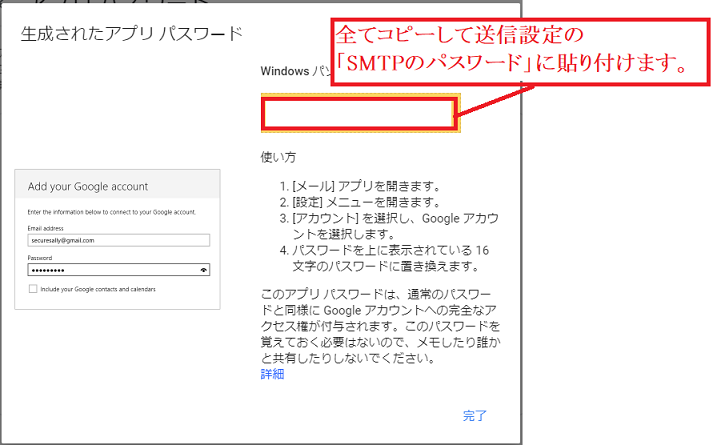Toggle the password reveal eye icon
Screen dimensions: 717x445
coord(203,270)
